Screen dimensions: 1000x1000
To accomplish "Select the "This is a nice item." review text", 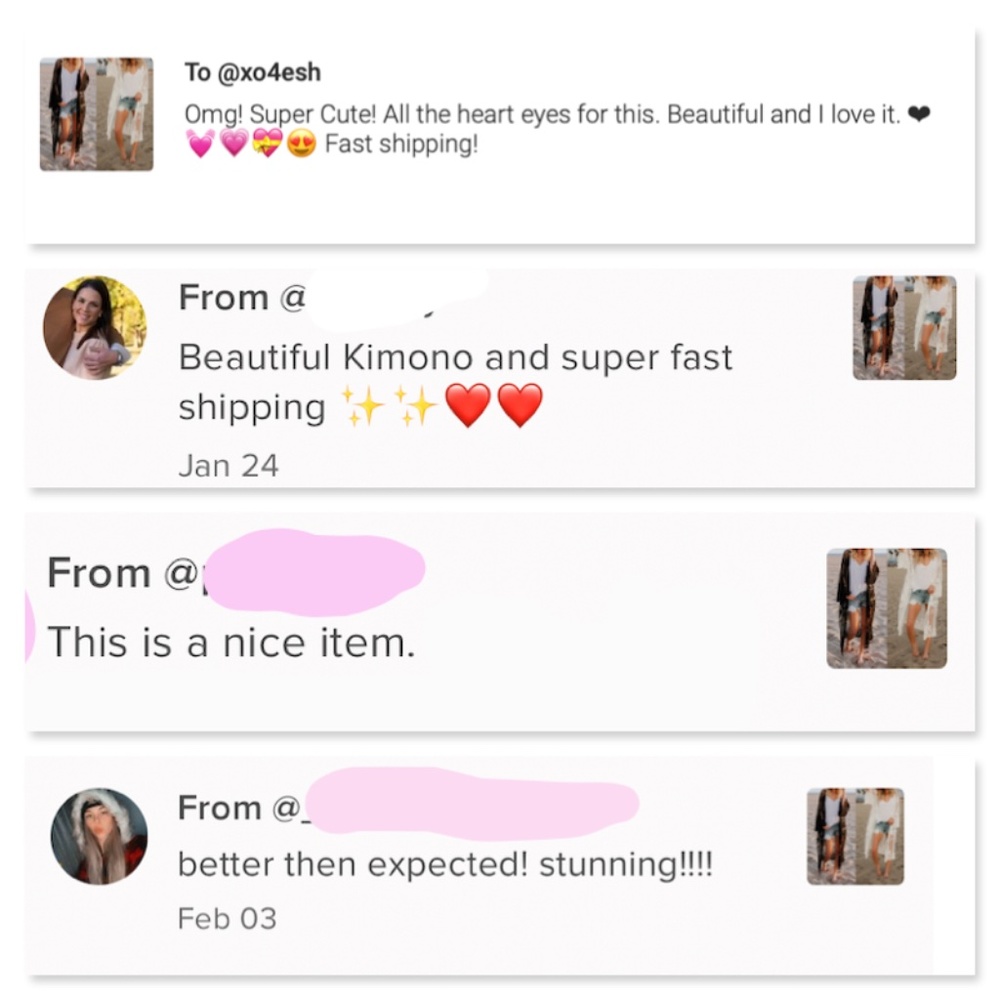I will 230,641.
